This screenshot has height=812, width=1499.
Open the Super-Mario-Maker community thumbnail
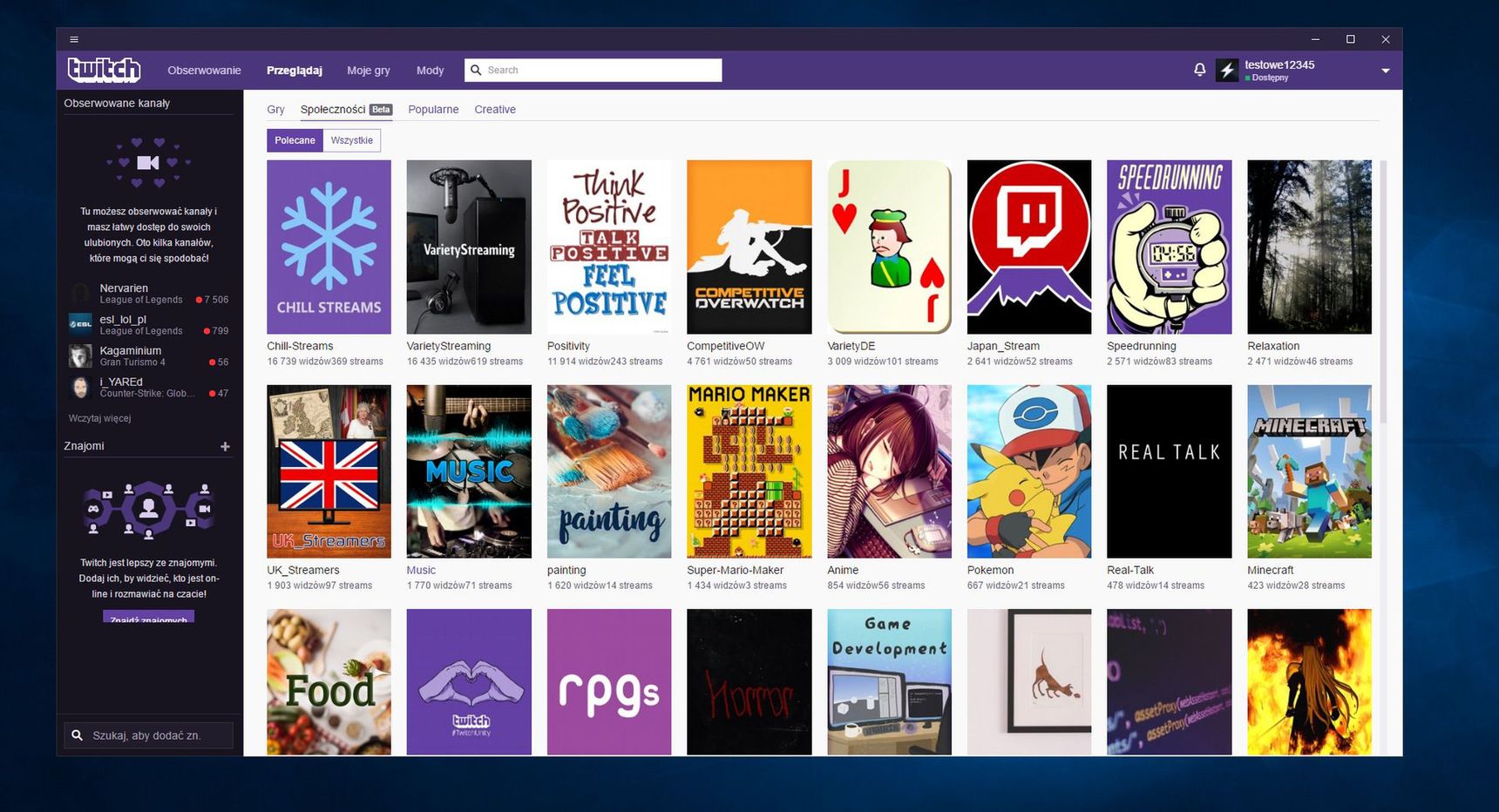749,471
